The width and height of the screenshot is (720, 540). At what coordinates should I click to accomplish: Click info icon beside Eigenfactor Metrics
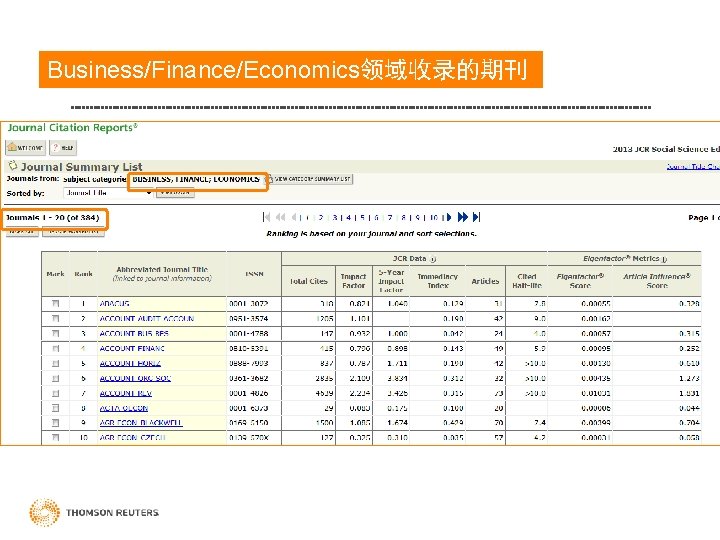pos(664,259)
